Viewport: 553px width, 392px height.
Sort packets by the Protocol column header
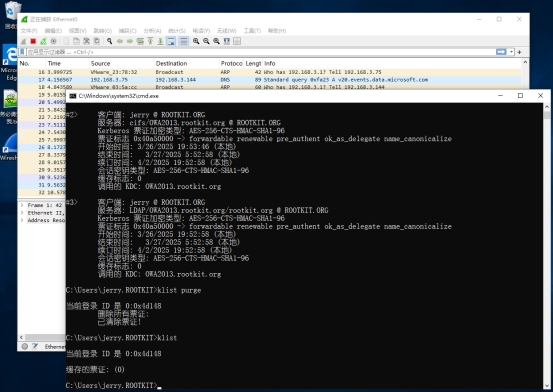(x=231, y=64)
